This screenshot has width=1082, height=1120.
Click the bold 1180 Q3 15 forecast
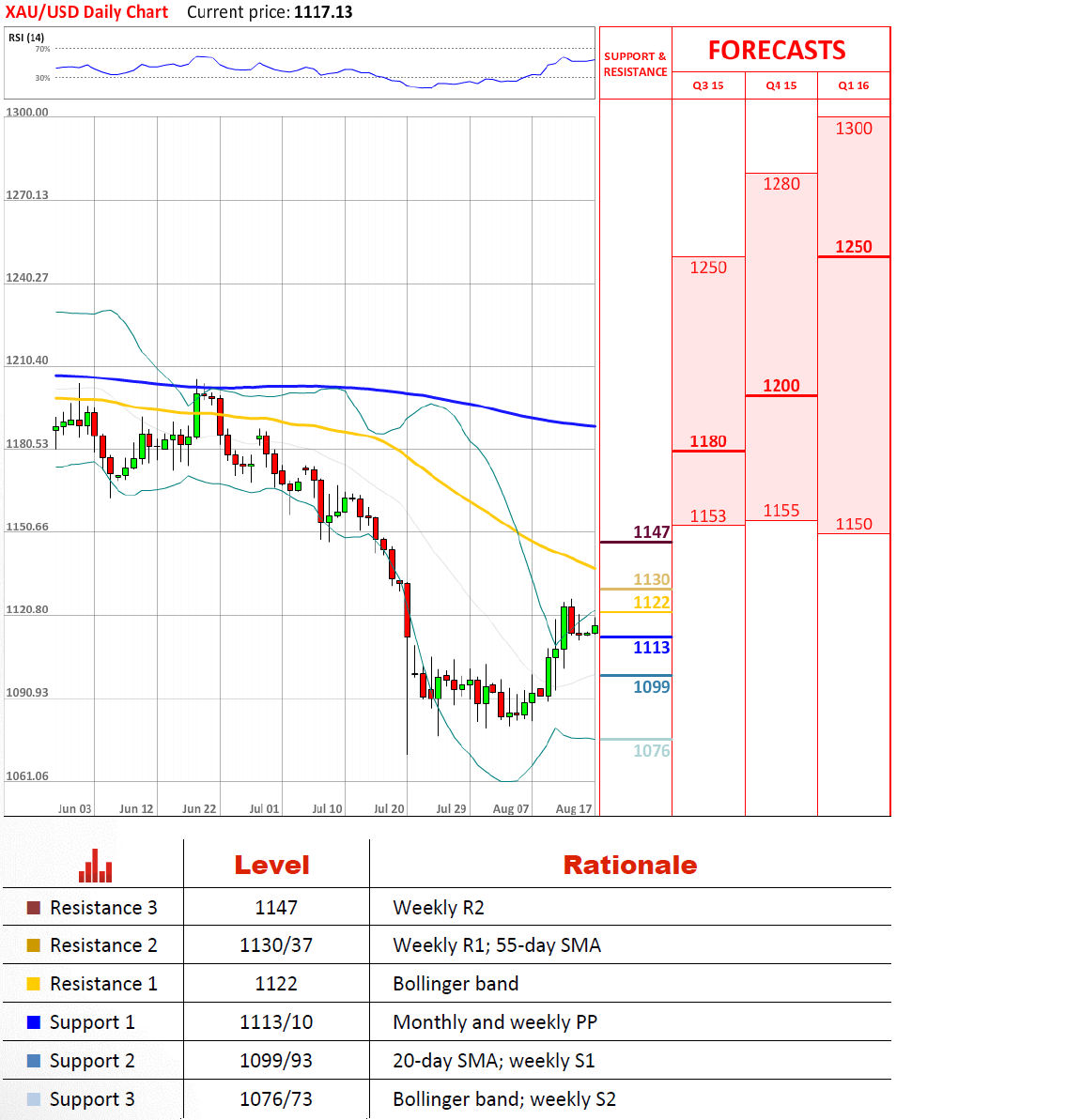pos(708,441)
